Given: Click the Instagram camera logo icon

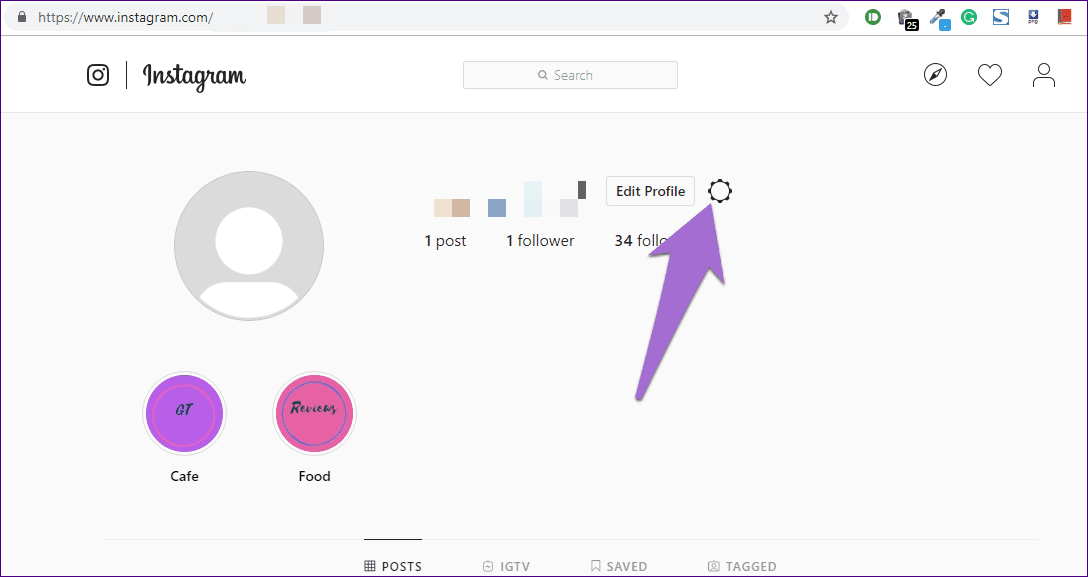Looking at the screenshot, I should [98, 75].
